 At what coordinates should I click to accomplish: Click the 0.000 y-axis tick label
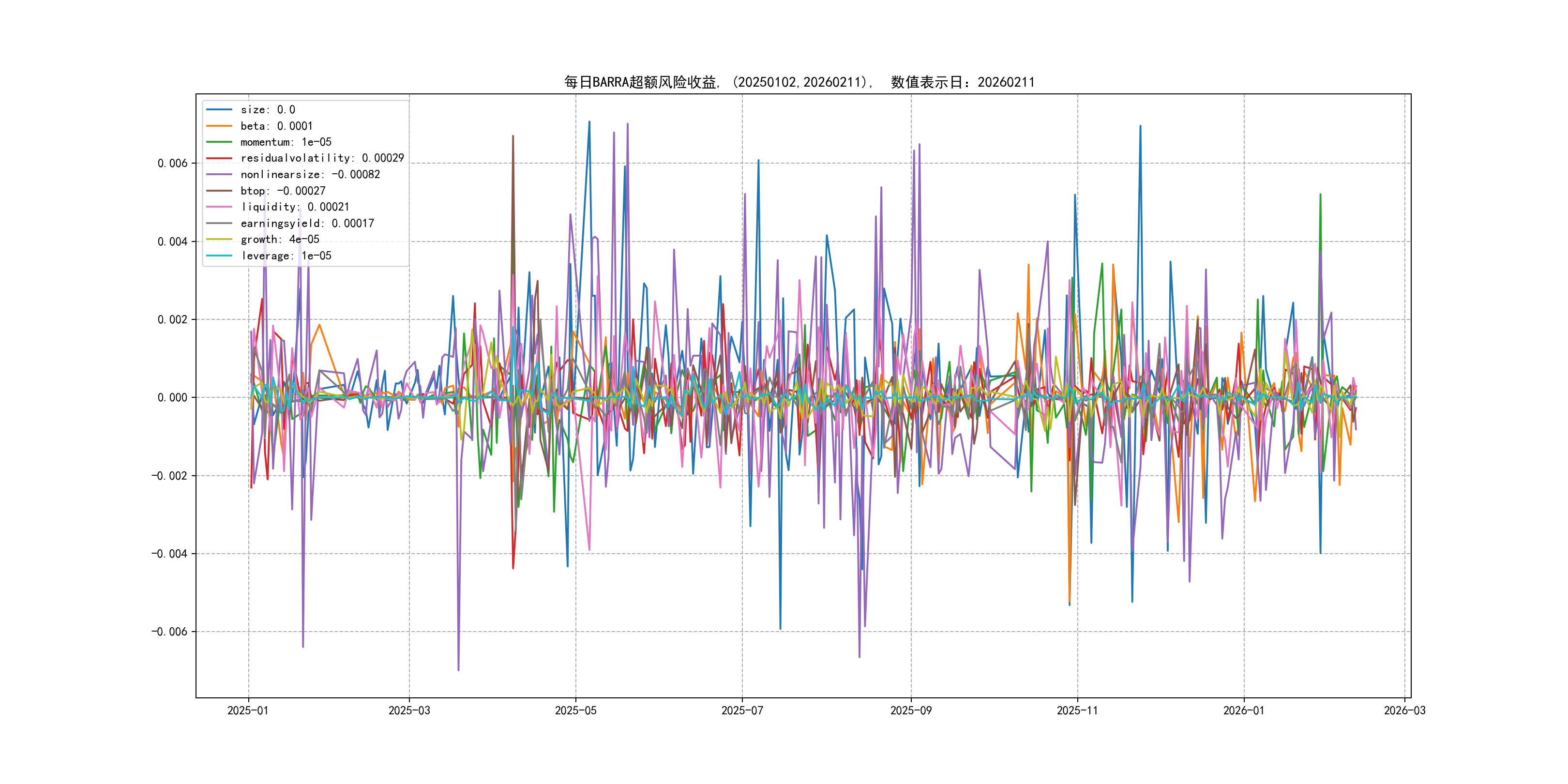(172, 397)
